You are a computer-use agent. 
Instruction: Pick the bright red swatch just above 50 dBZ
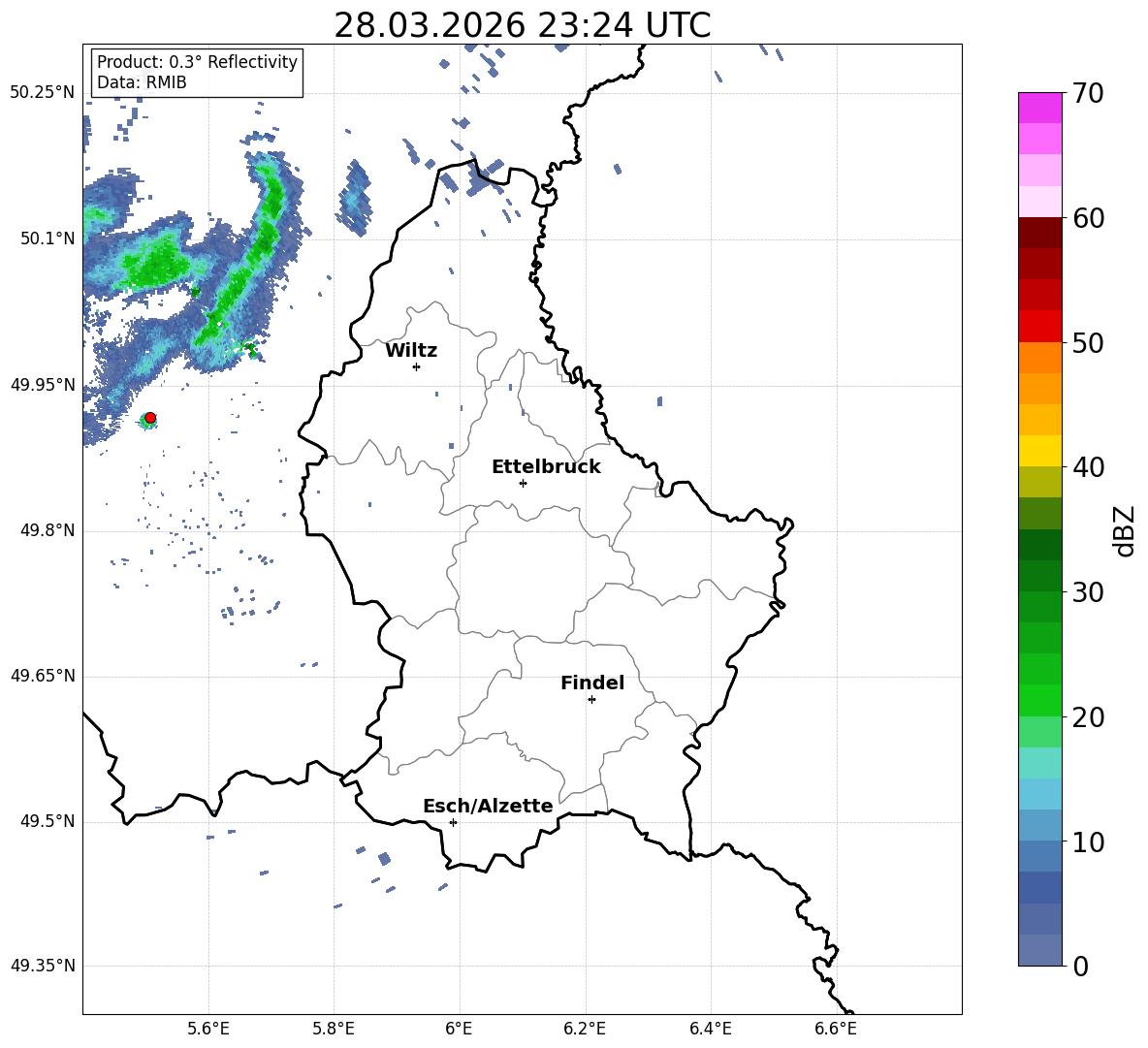pos(1039,327)
